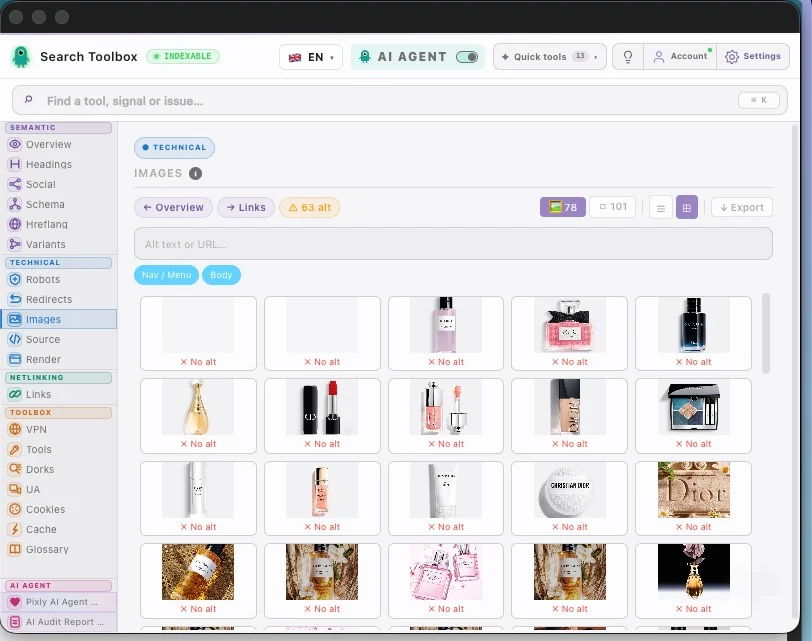Open the Tools wrench icon
Image resolution: width=812 pixels, height=641 pixels.
15,449
